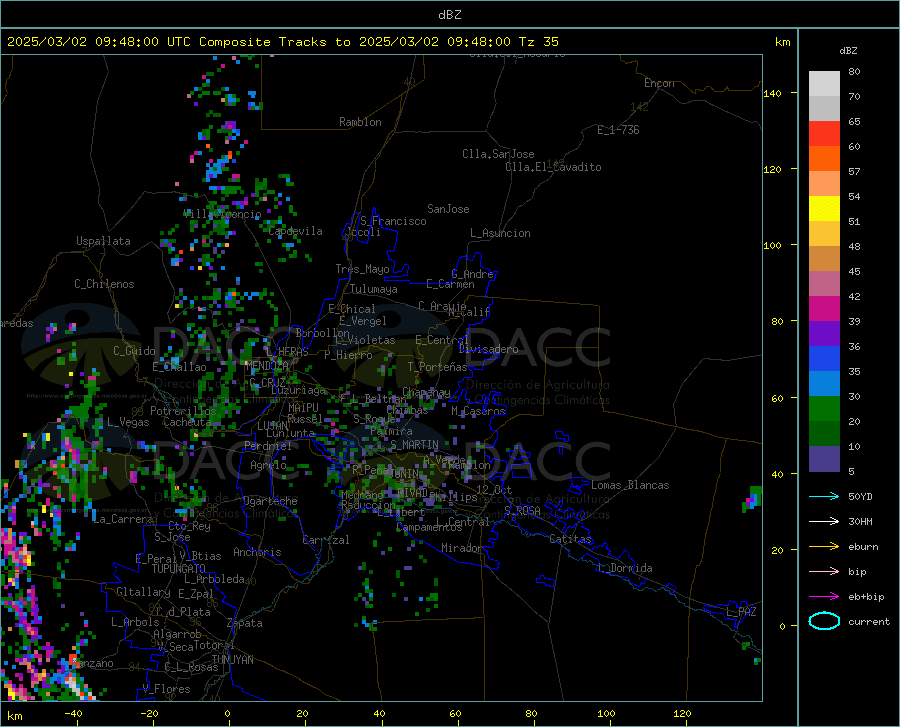Click the Villavicencio label
This screenshot has height=727, width=900.
pyautogui.click(x=223, y=214)
